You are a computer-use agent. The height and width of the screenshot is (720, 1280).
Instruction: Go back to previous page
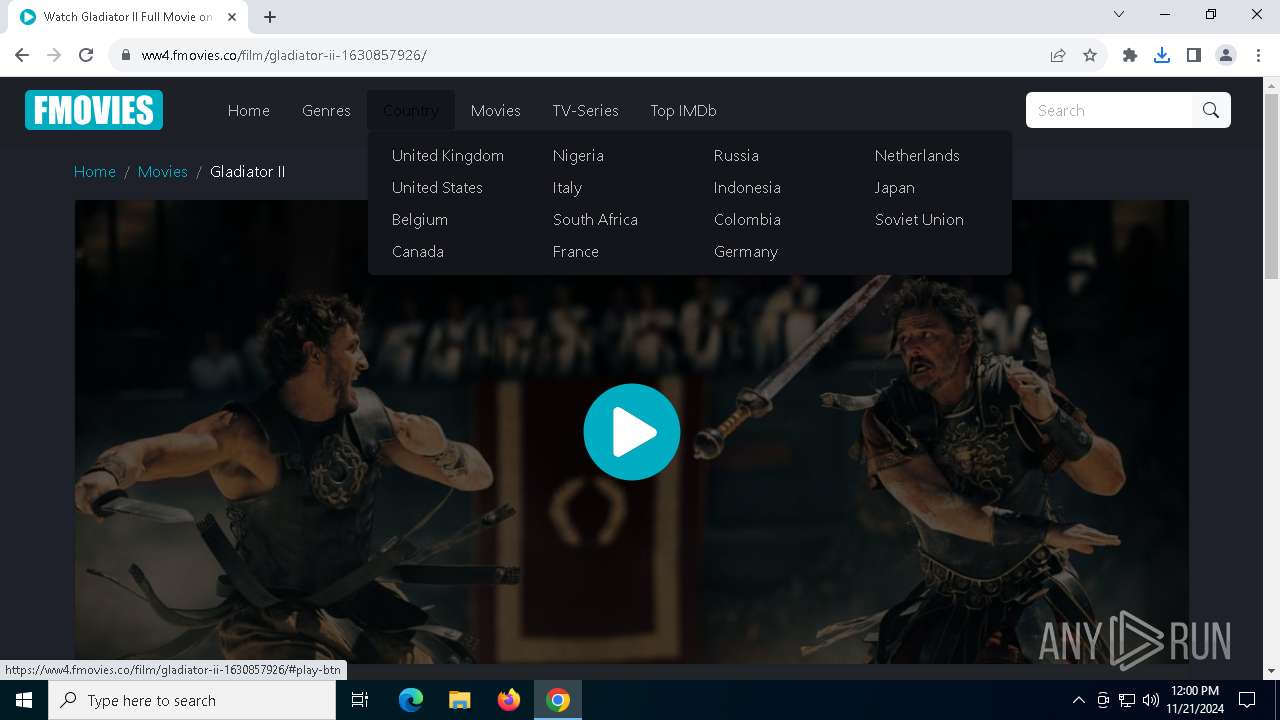pos(22,55)
